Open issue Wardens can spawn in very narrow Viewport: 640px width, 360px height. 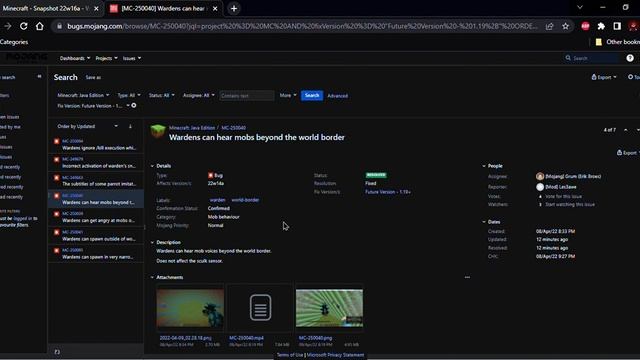click(x=96, y=253)
